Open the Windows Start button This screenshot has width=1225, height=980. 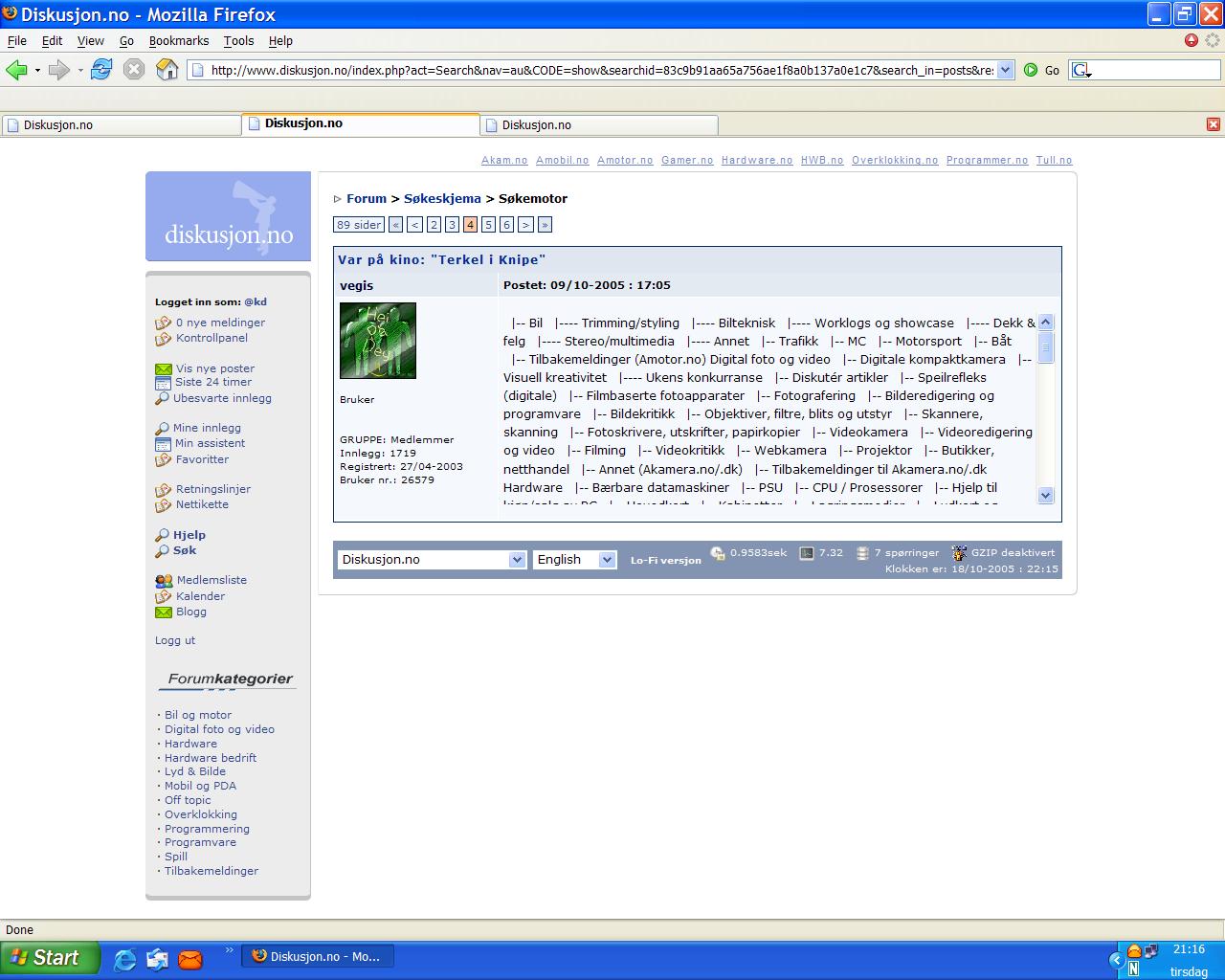(x=50, y=957)
